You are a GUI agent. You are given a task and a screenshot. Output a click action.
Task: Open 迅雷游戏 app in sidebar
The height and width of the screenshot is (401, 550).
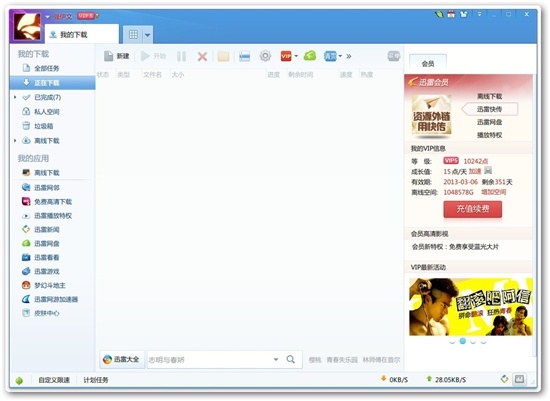53,271
